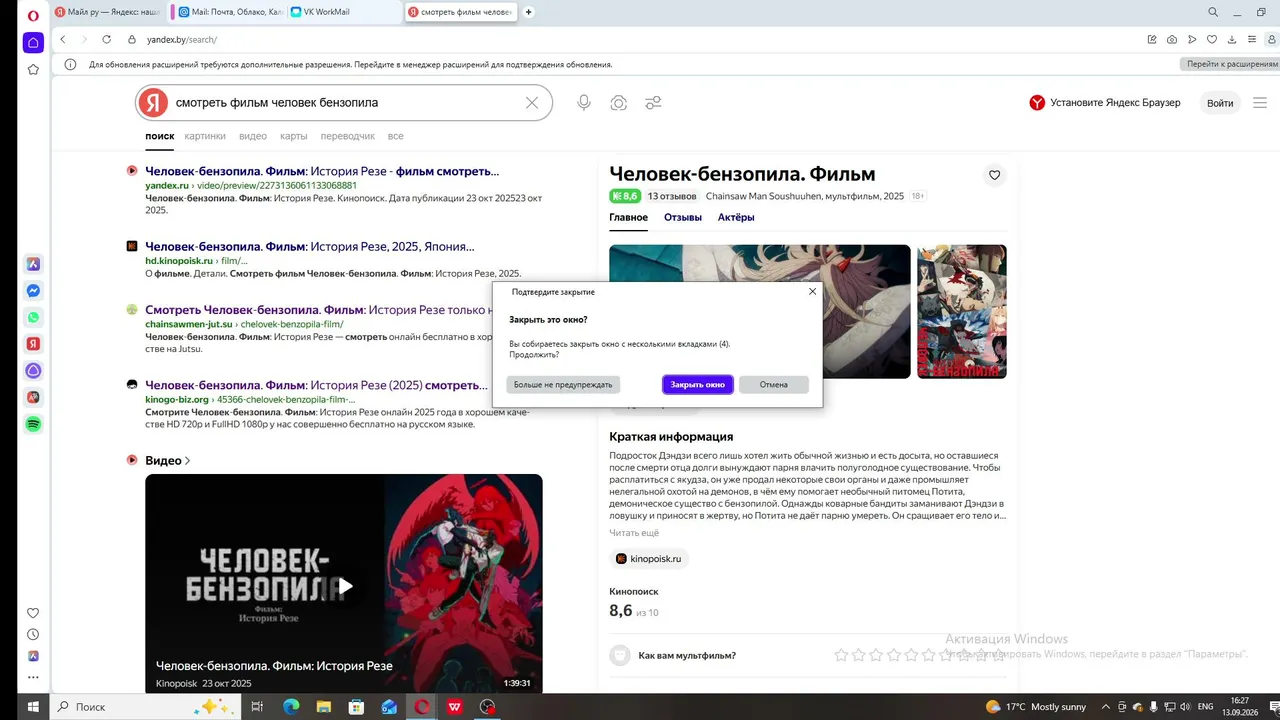The height and width of the screenshot is (720, 1280).
Task: Open the snapshot camera tool in the address bar
Action: (1172, 40)
